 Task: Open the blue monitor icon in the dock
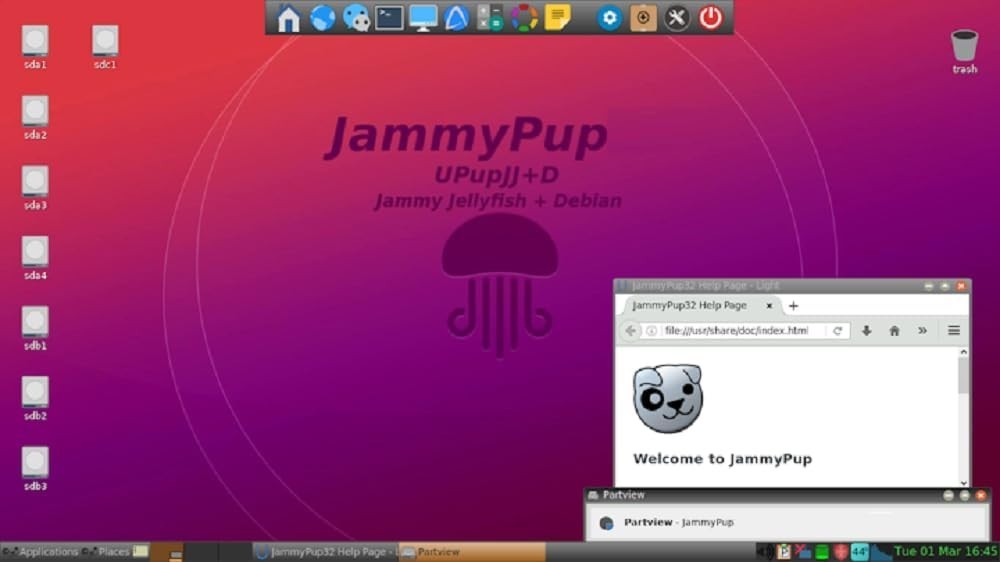tap(423, 18)
